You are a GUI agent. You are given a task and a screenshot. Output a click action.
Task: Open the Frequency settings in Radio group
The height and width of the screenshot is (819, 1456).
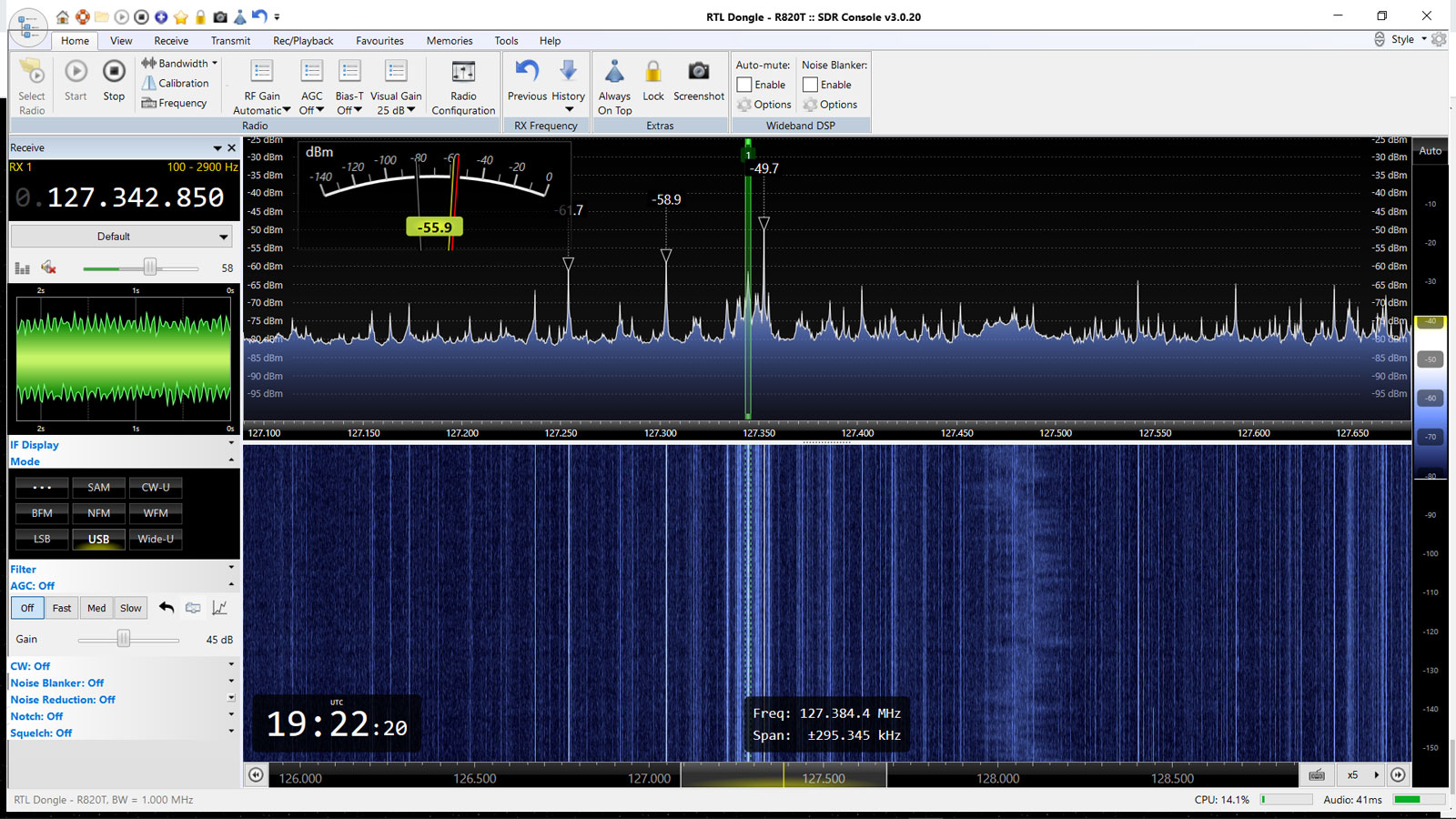pyautogui.click(x=174, y=103)
